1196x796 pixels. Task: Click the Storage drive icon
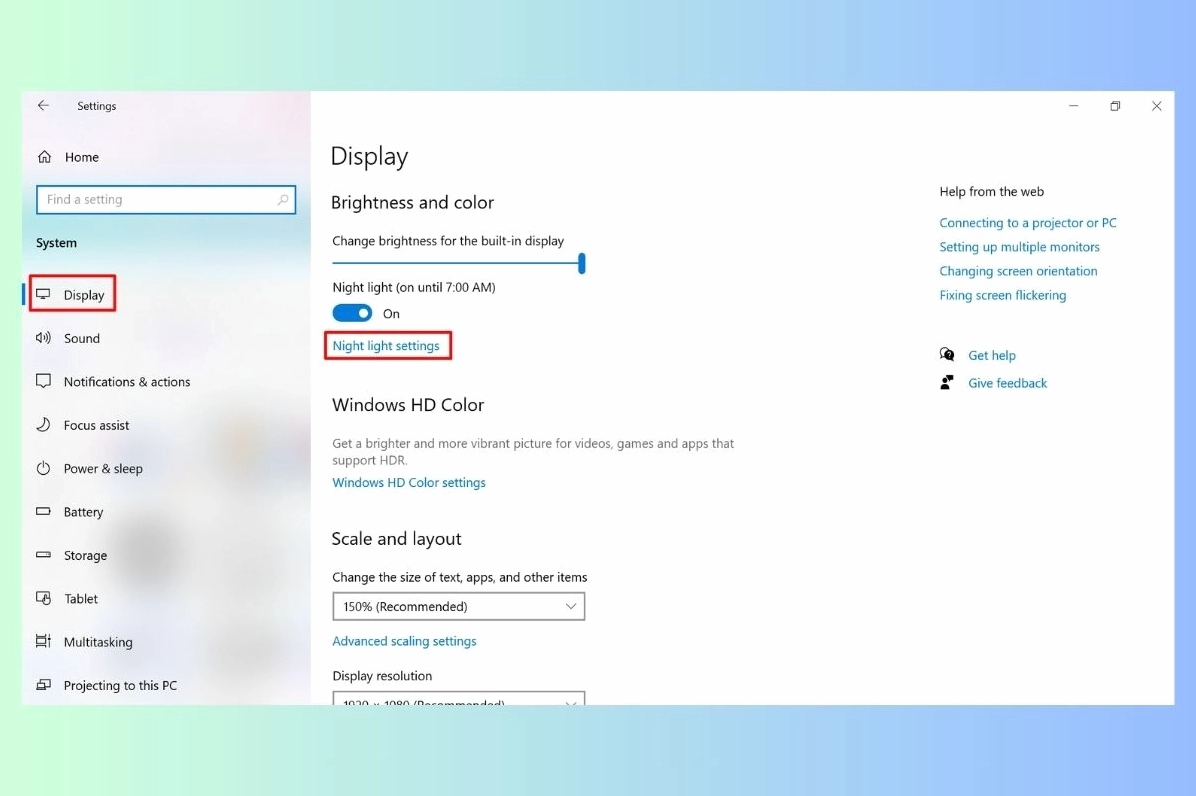click(x=43, y=555)
